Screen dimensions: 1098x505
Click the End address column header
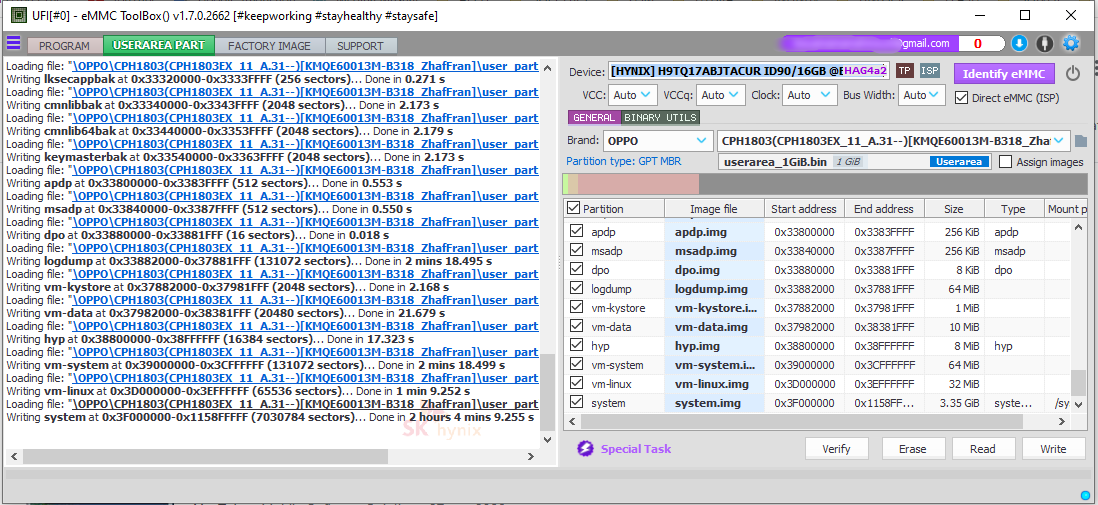click(884, 209)
